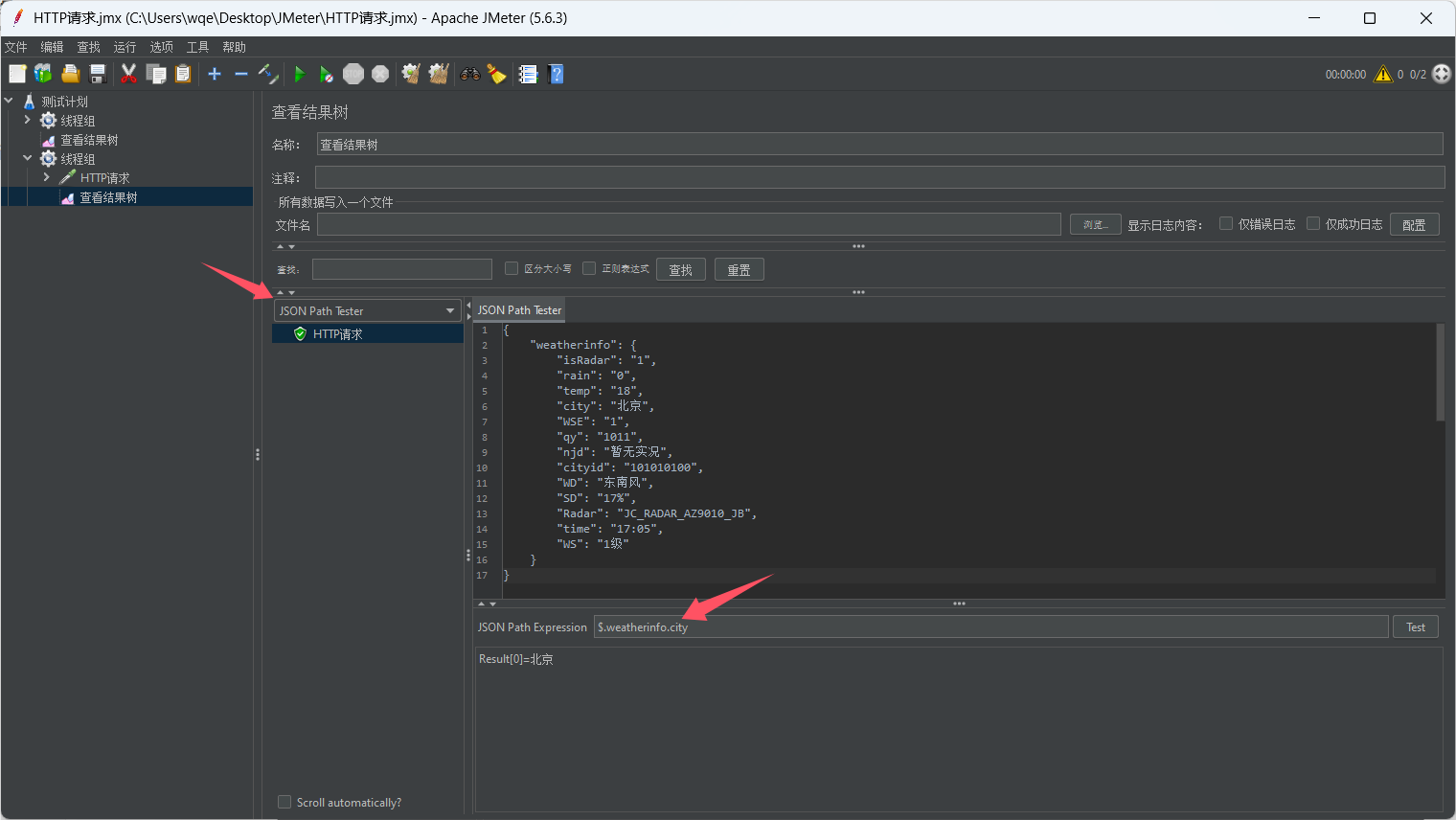This screenshot has height=820, width=1456.
Task: Expand all nodes with the plus icon
Action: 215,74
